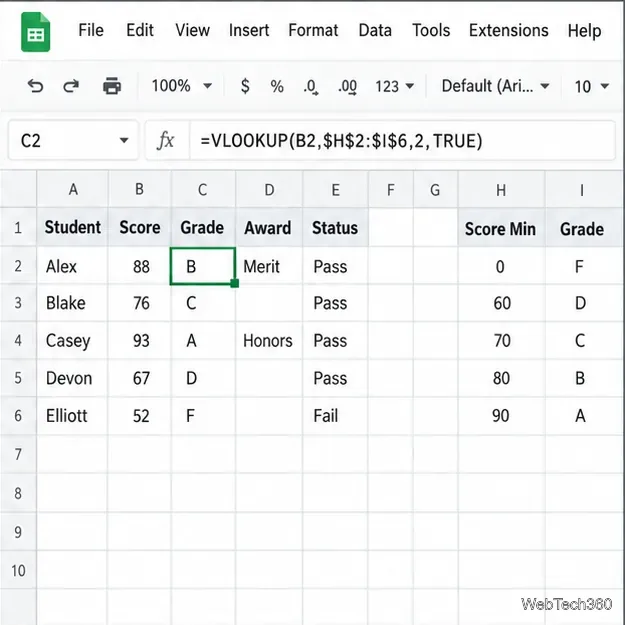Select column B header
The image size is (625, 625).
140,189
